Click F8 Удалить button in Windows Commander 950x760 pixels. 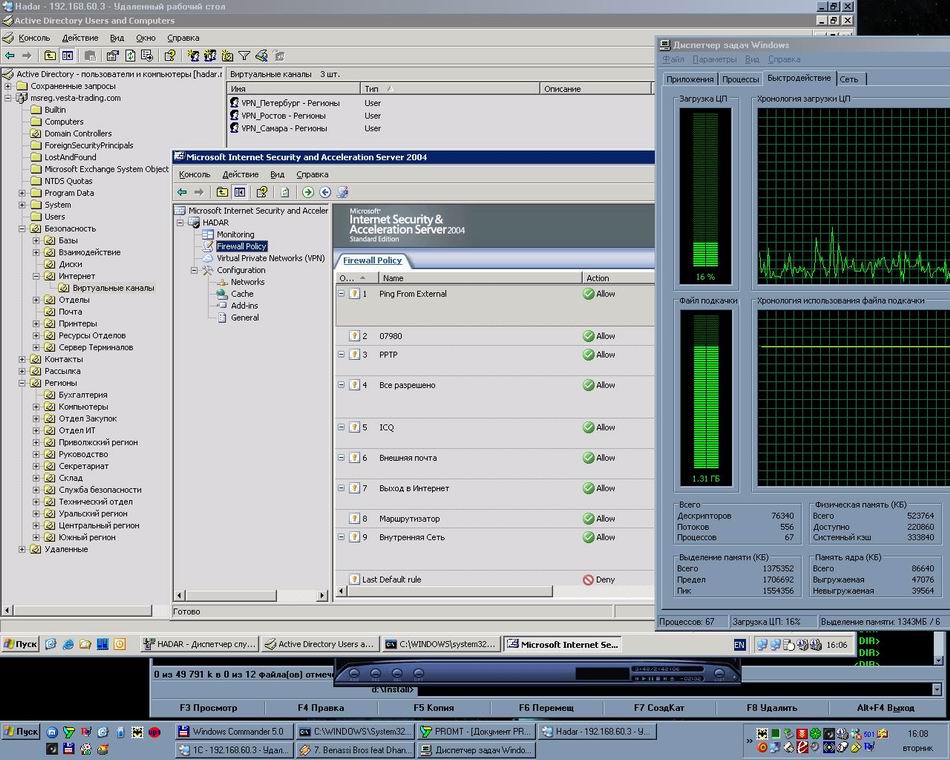coord(771,707)
